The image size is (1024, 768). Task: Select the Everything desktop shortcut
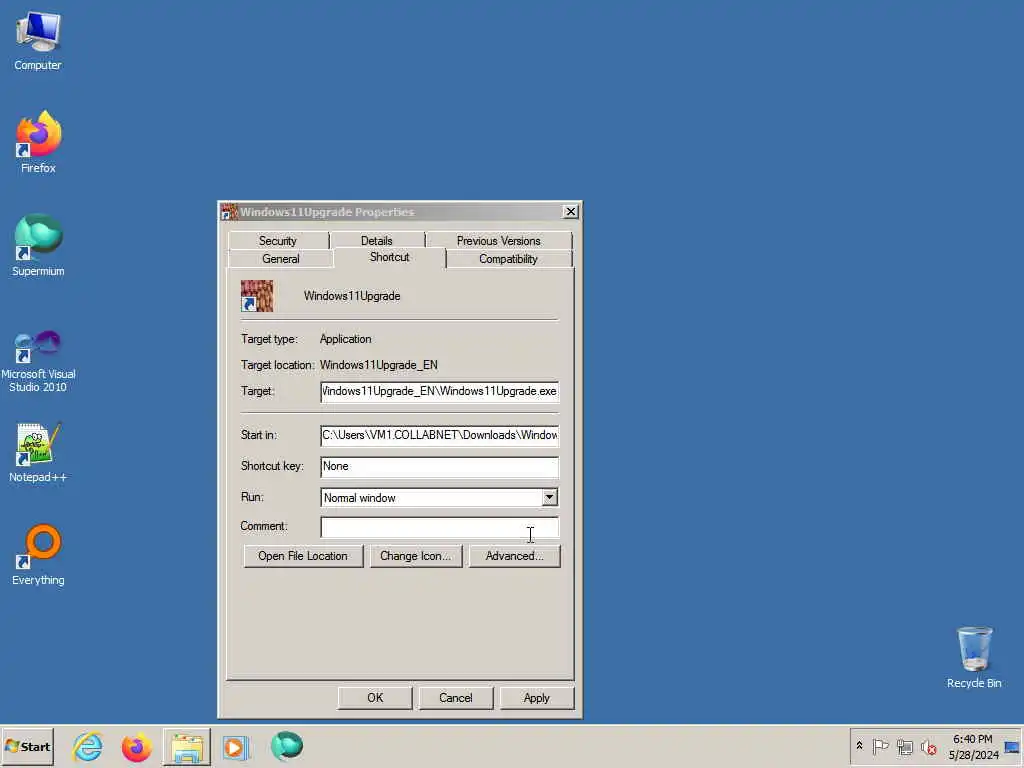(38, 555)
